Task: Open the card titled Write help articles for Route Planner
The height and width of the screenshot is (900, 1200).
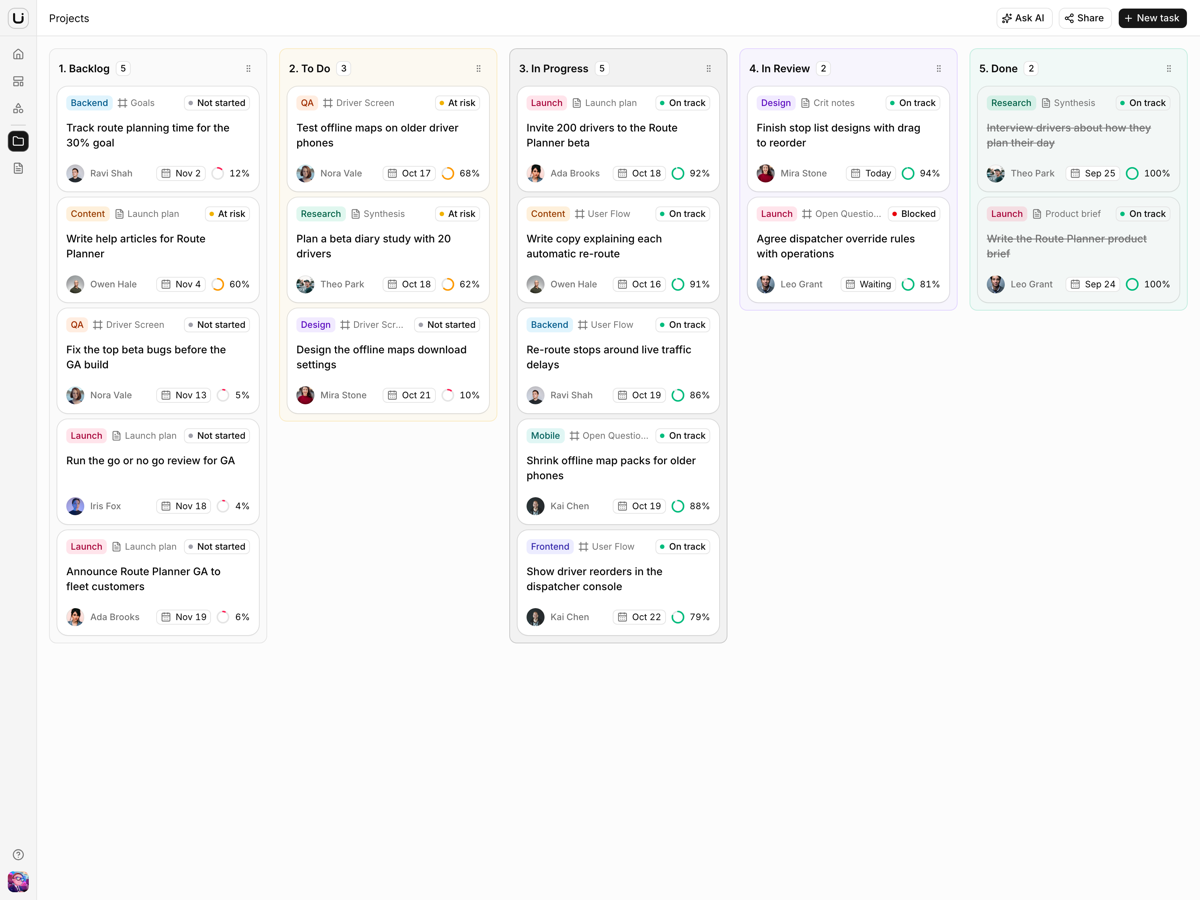Action: (158, 250)
